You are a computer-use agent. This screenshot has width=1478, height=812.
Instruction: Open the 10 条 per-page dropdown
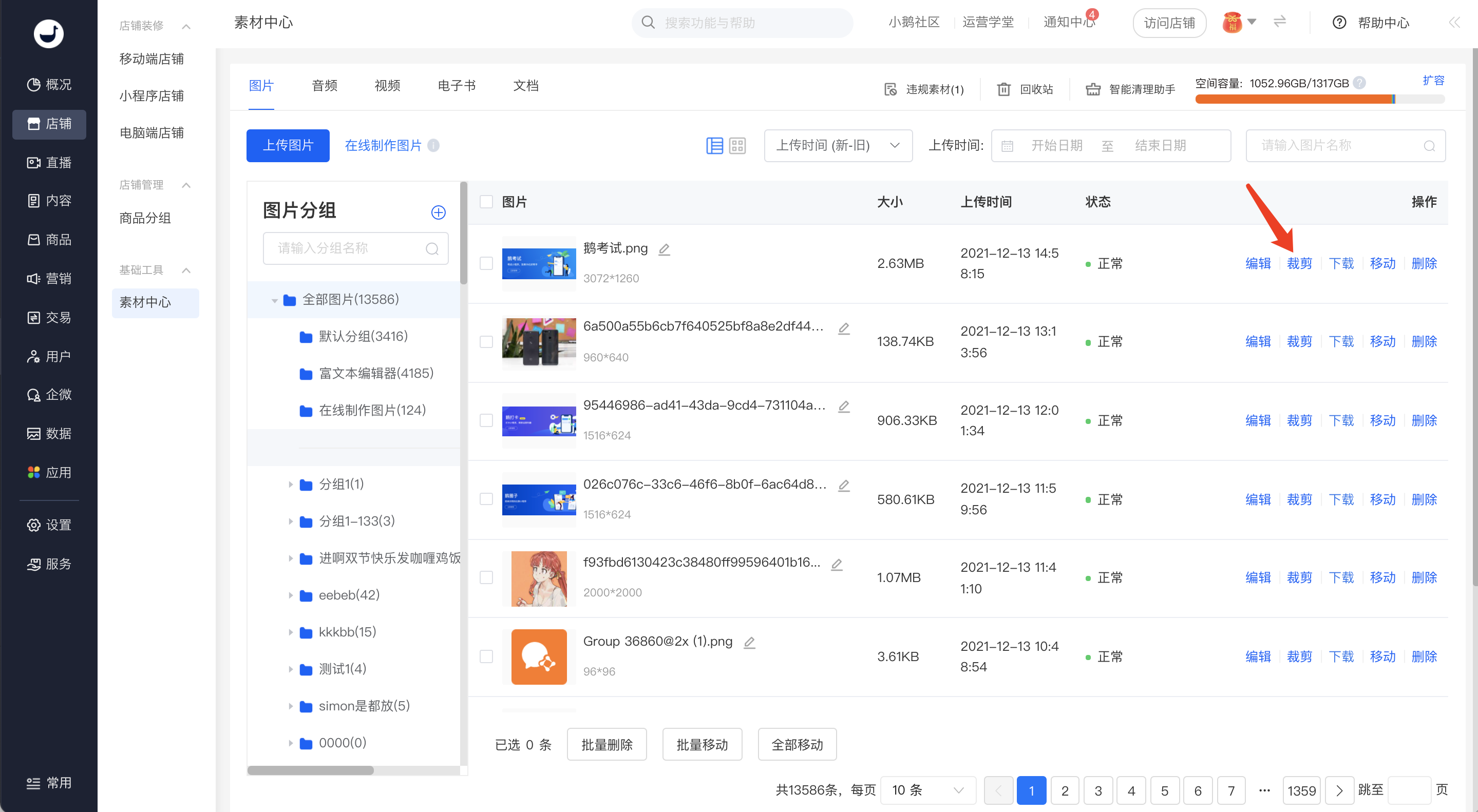tap(928, 790)
